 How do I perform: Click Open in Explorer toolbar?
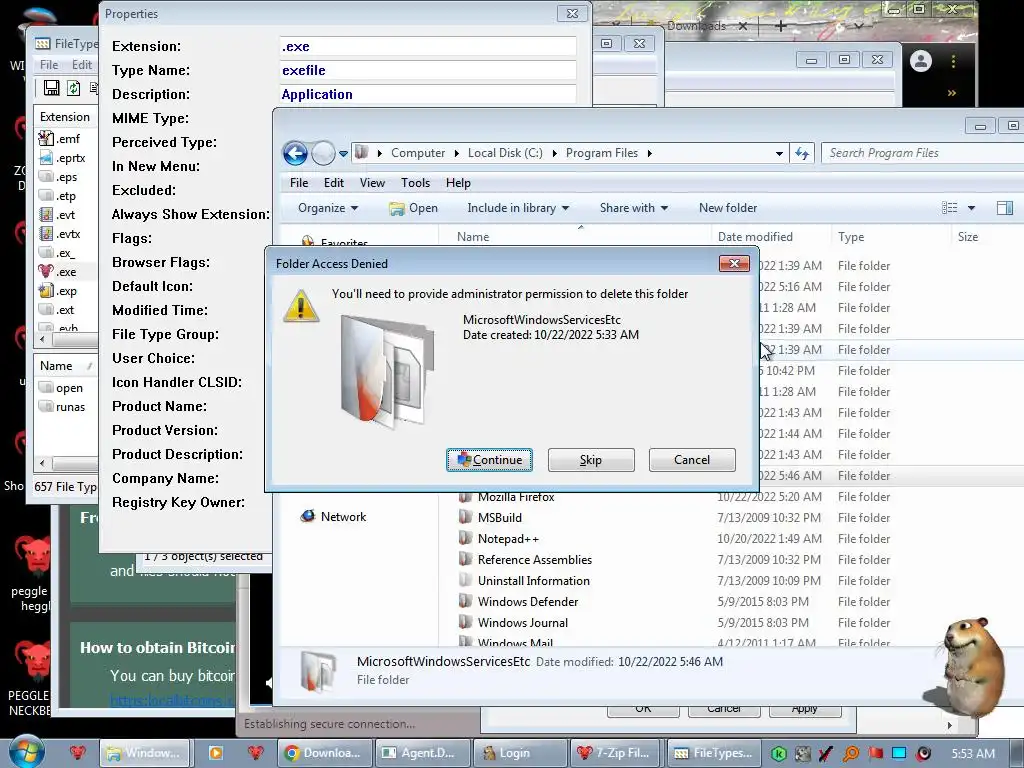[413, 208]
